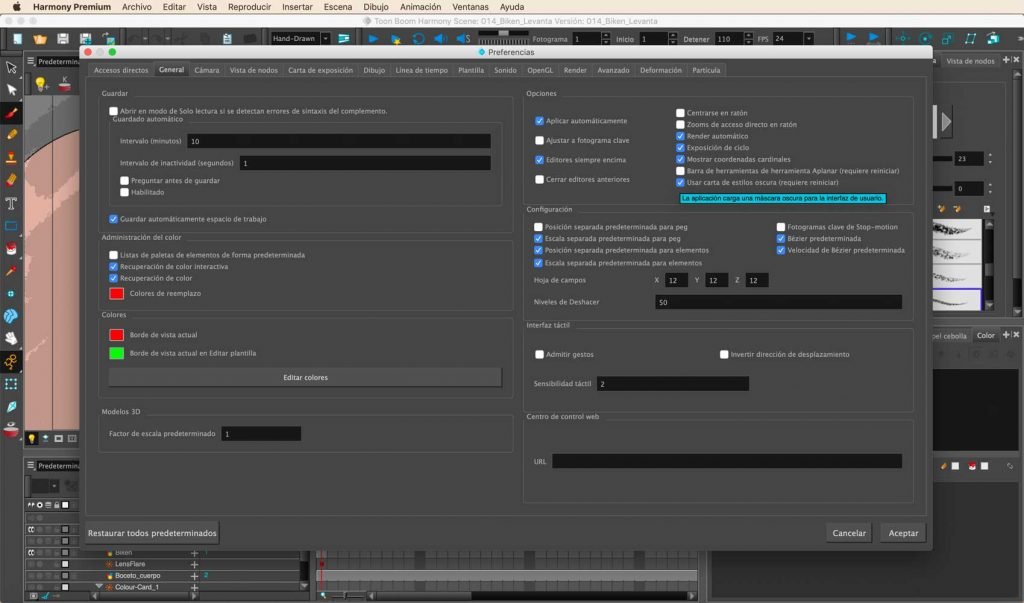Uncheck 'Guardar automáticamente espacio de trabajo'
This screenshot has height=603, width=1024.
click(114, 219)
